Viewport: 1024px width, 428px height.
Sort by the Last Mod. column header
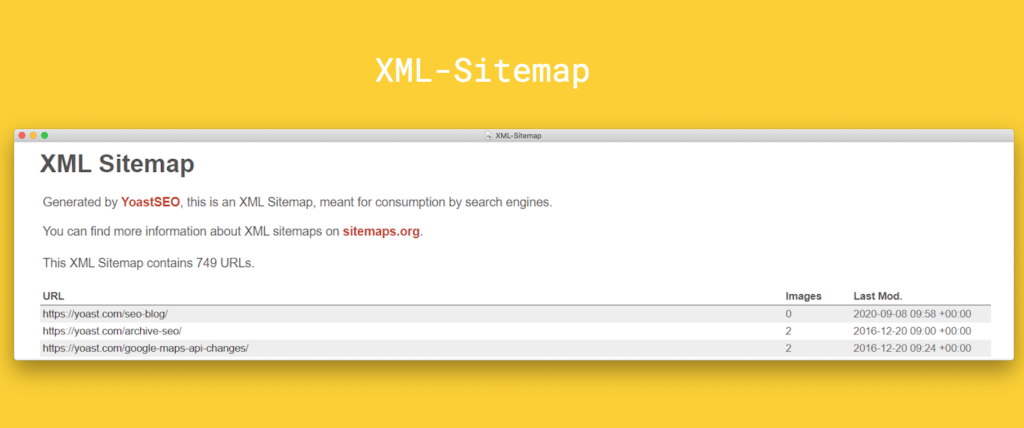pyautogui.click(x=878, y=296)
